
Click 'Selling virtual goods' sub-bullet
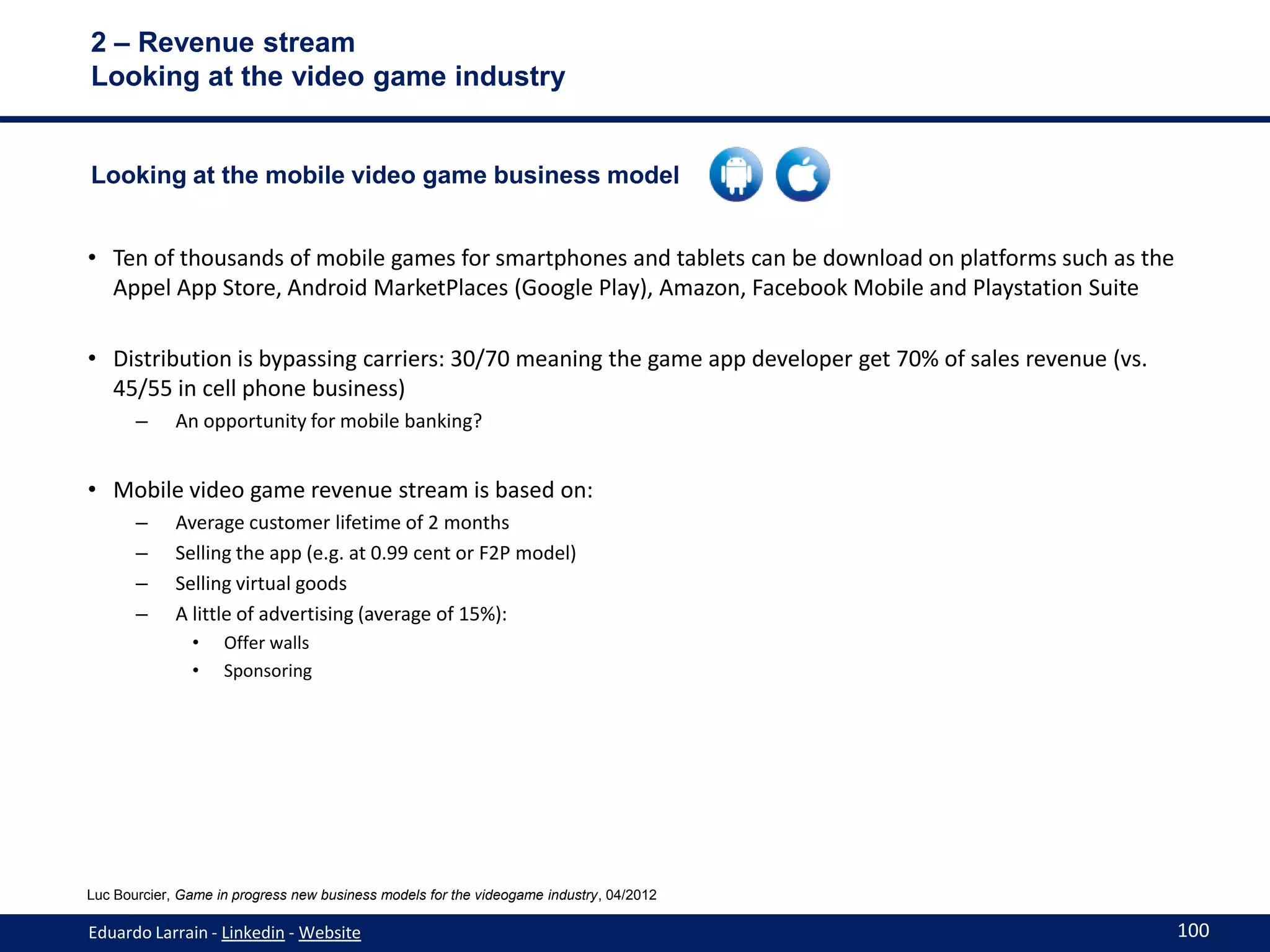[x=261, y=583]
